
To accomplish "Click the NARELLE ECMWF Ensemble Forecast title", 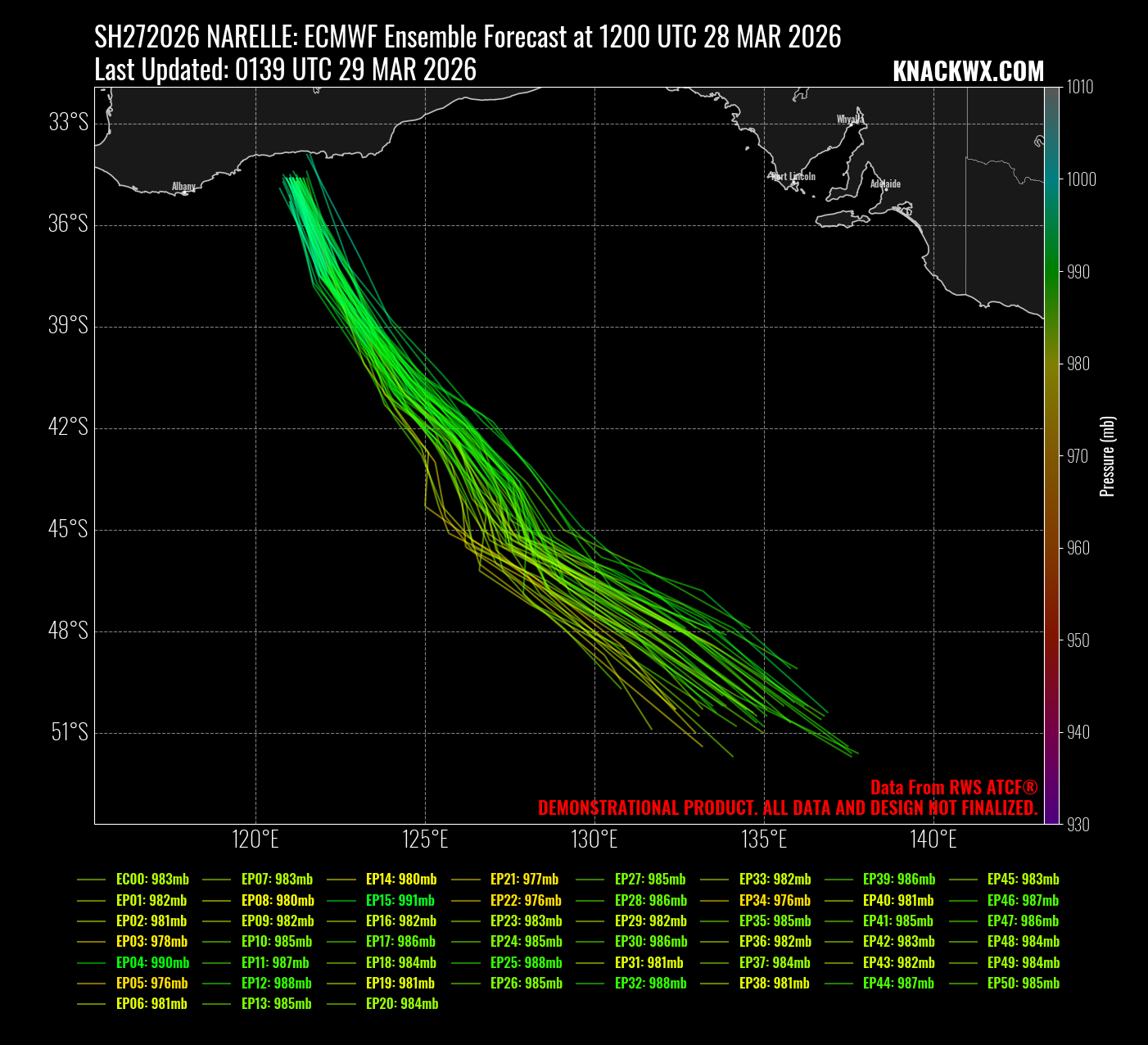I will click(x=468, y=37).
